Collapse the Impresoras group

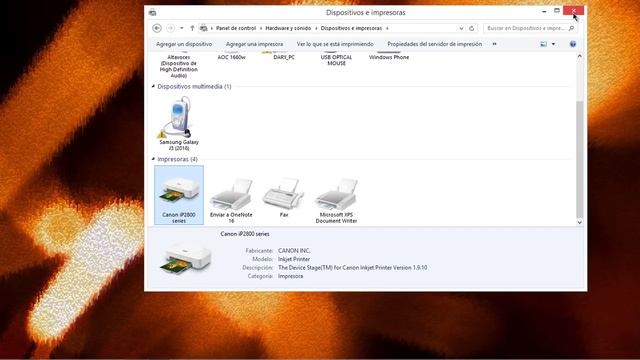pyautogui.click(x=153, y=159)
